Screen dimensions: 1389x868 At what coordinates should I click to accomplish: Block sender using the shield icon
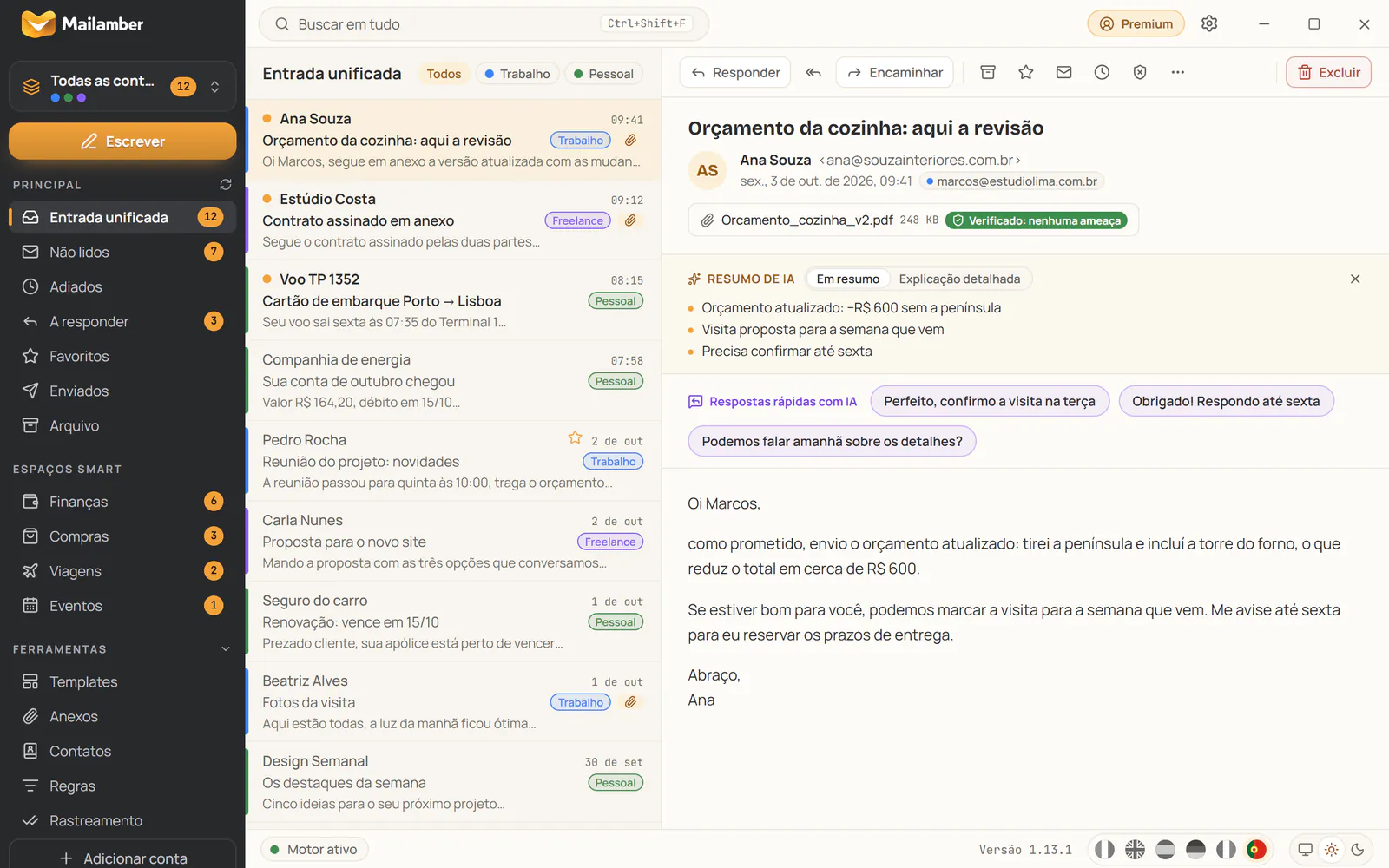click(x=1140, y=72)
